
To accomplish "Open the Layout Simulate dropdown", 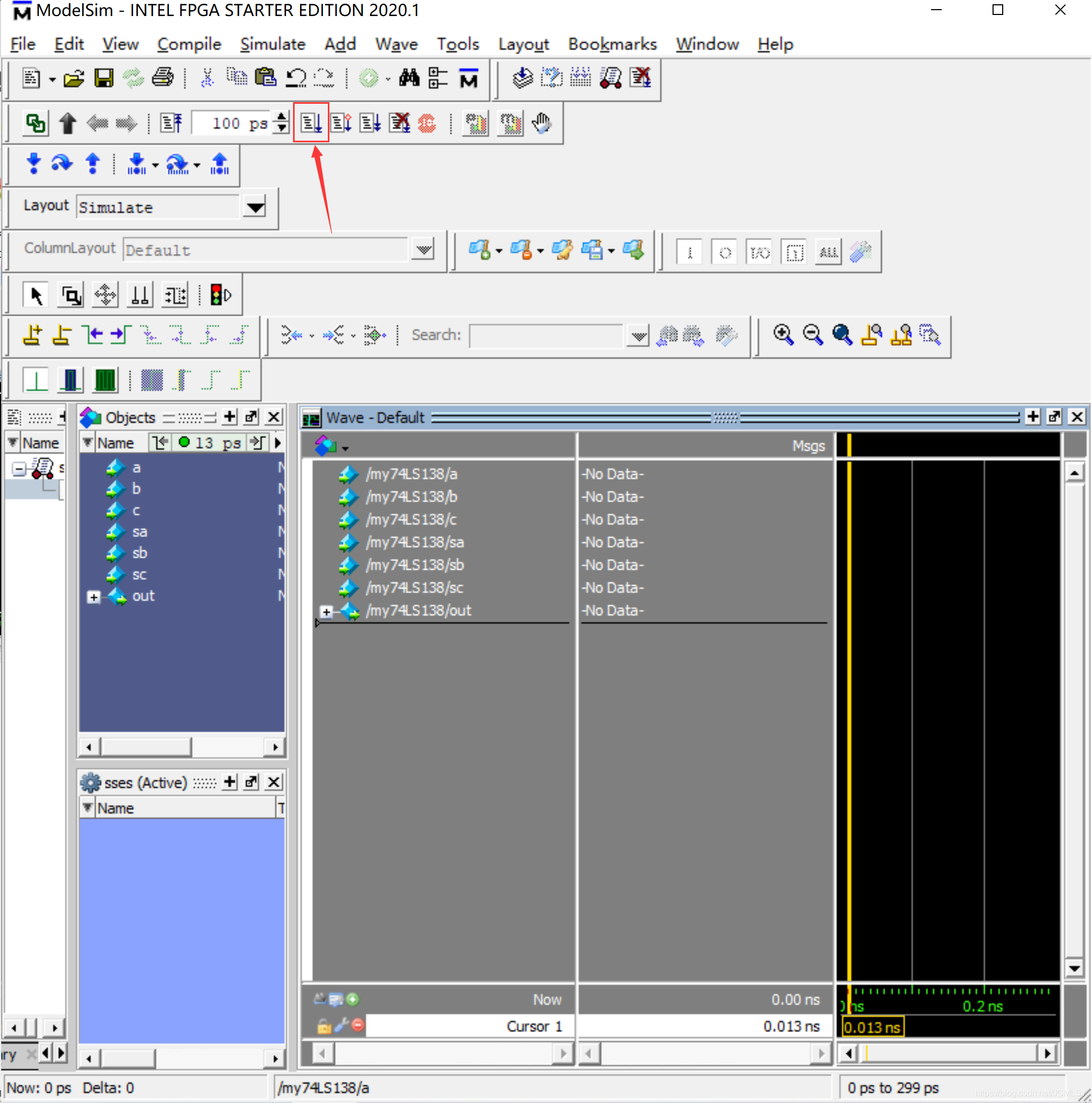I will (255, 206).
